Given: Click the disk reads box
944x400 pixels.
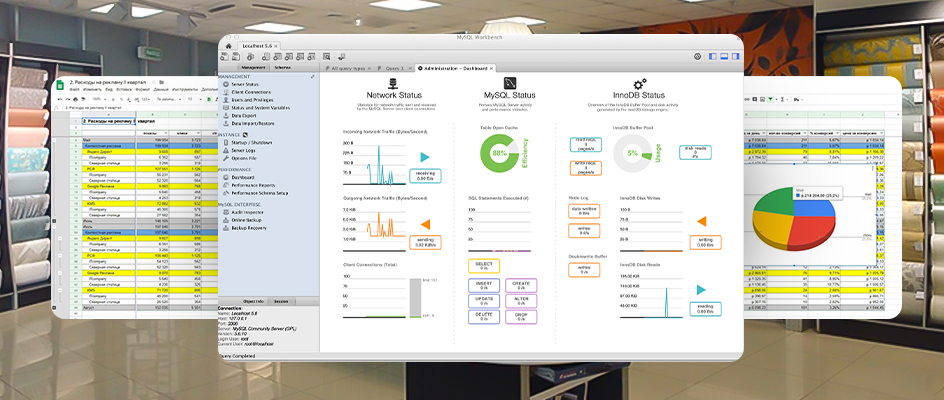Looking at the screenshot, I should (695, 152).
